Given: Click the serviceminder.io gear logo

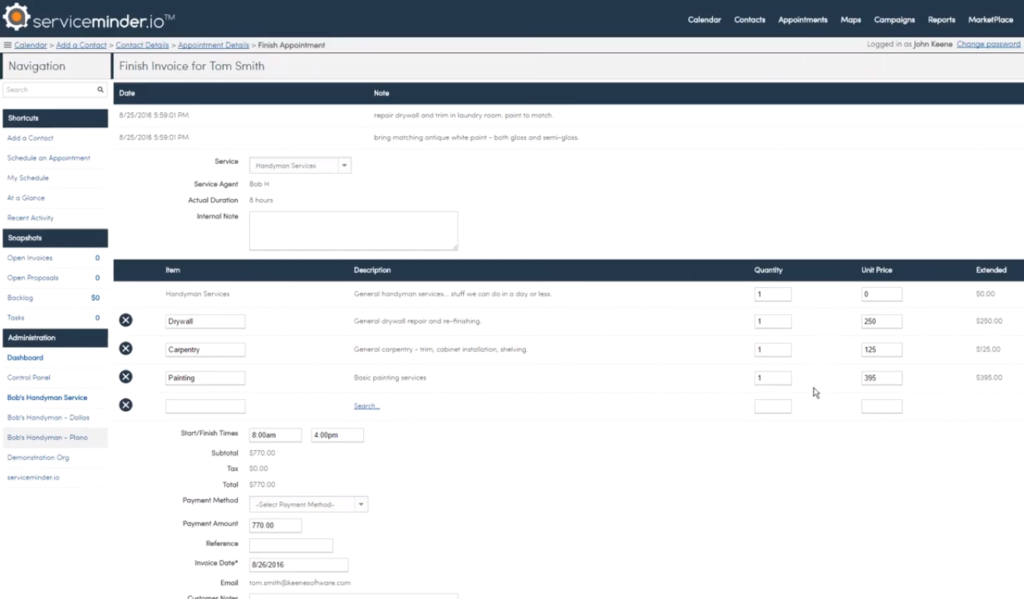Looking at the screenshot, I should coord(16,17).
